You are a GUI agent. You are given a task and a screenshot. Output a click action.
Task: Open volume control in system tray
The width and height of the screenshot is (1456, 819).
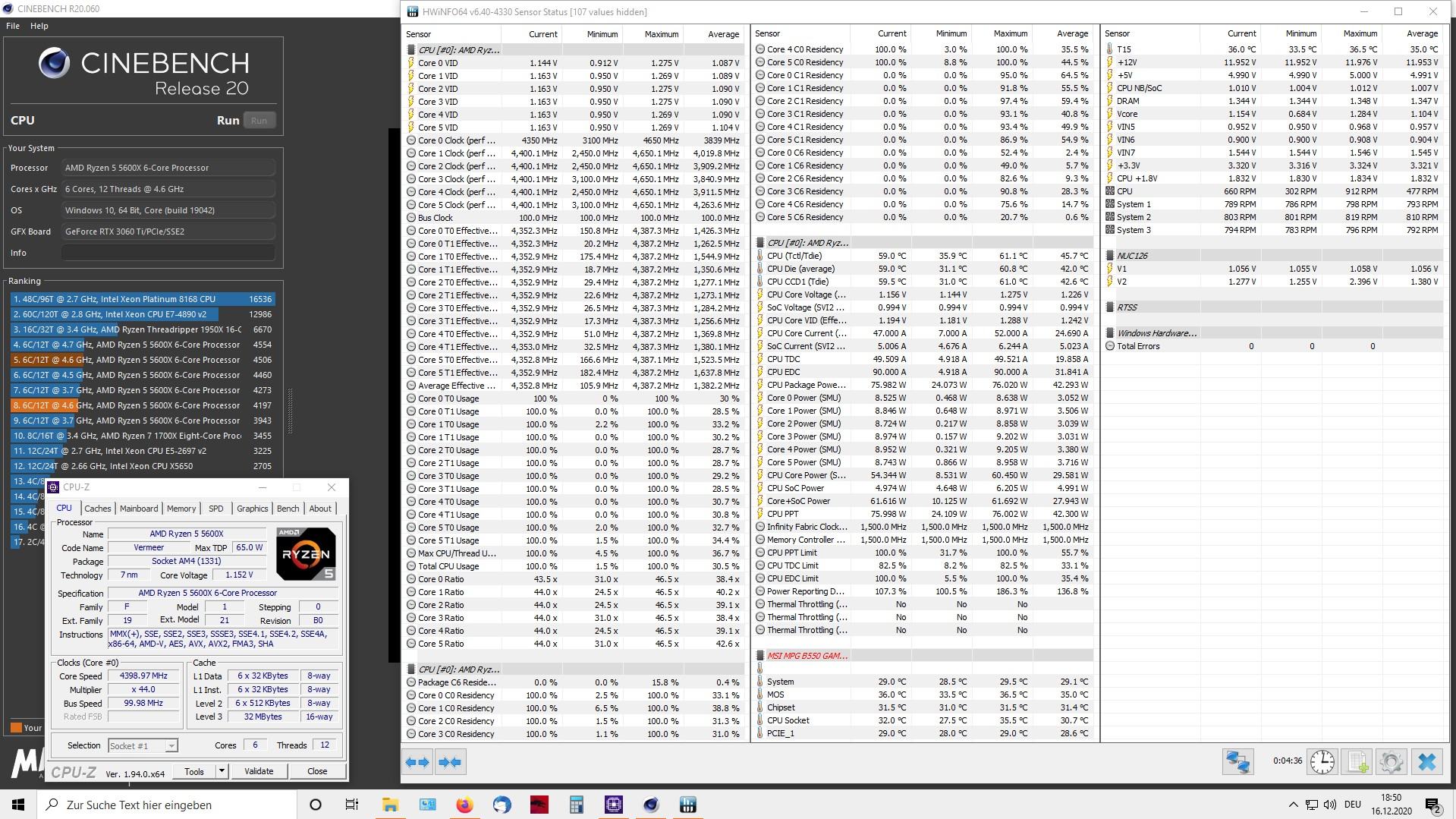tap(1330, 805)
